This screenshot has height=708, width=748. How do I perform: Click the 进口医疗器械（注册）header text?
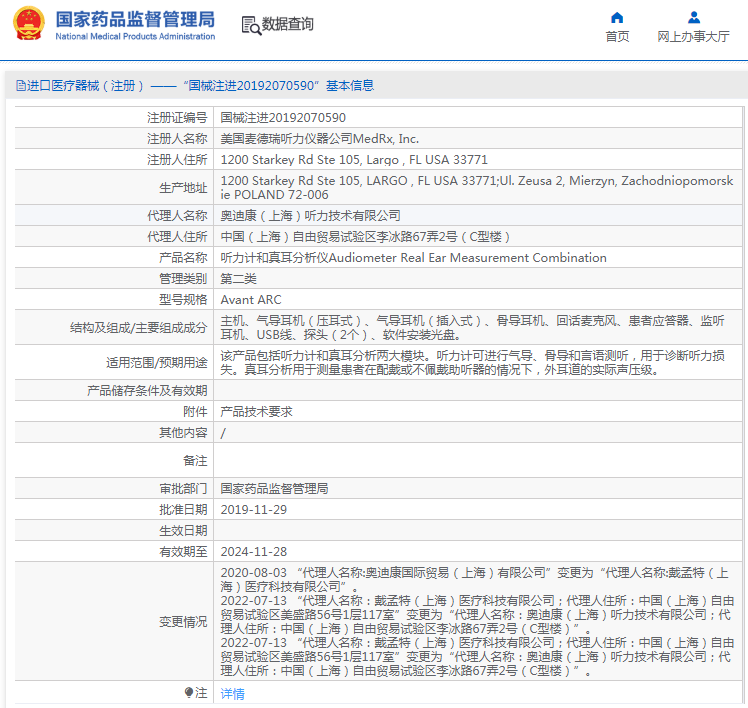tap(86, 86)
